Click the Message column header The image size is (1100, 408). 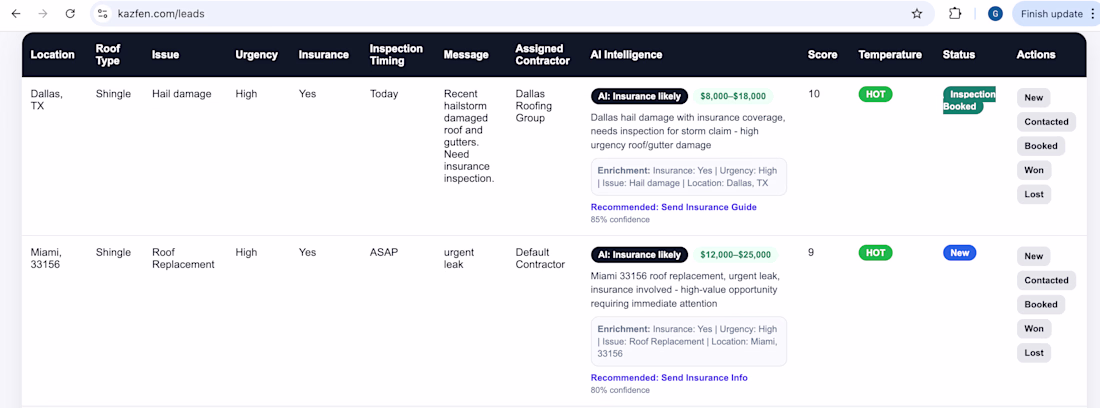466,55
